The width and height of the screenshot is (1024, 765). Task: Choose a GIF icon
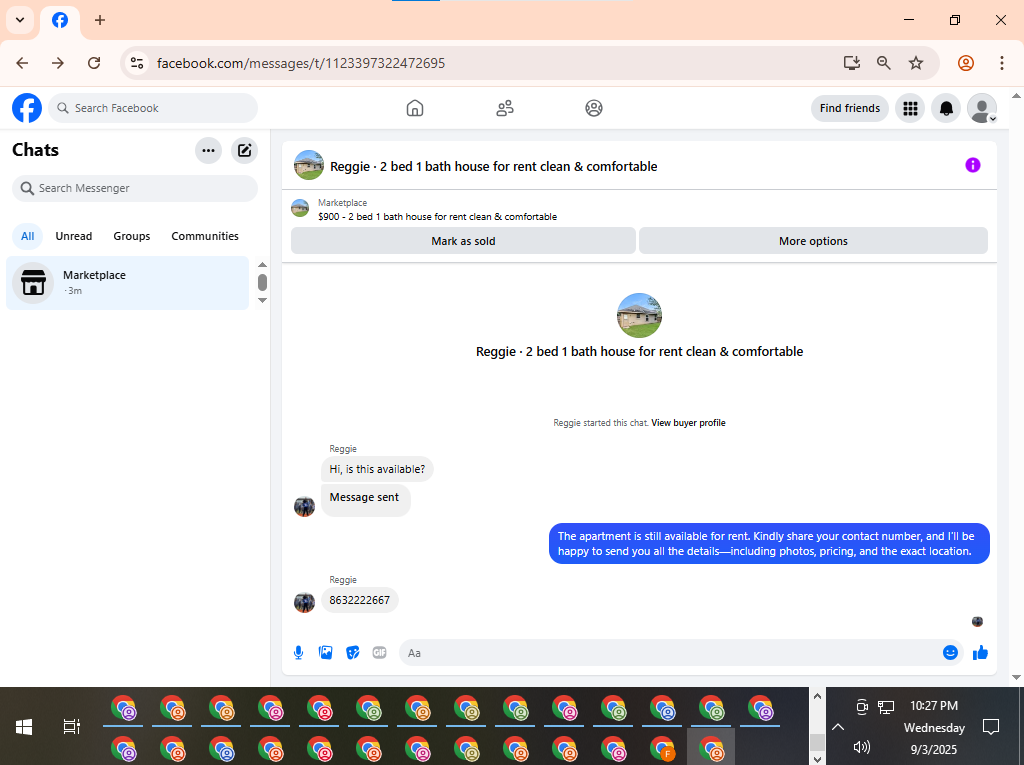[379, 653]
